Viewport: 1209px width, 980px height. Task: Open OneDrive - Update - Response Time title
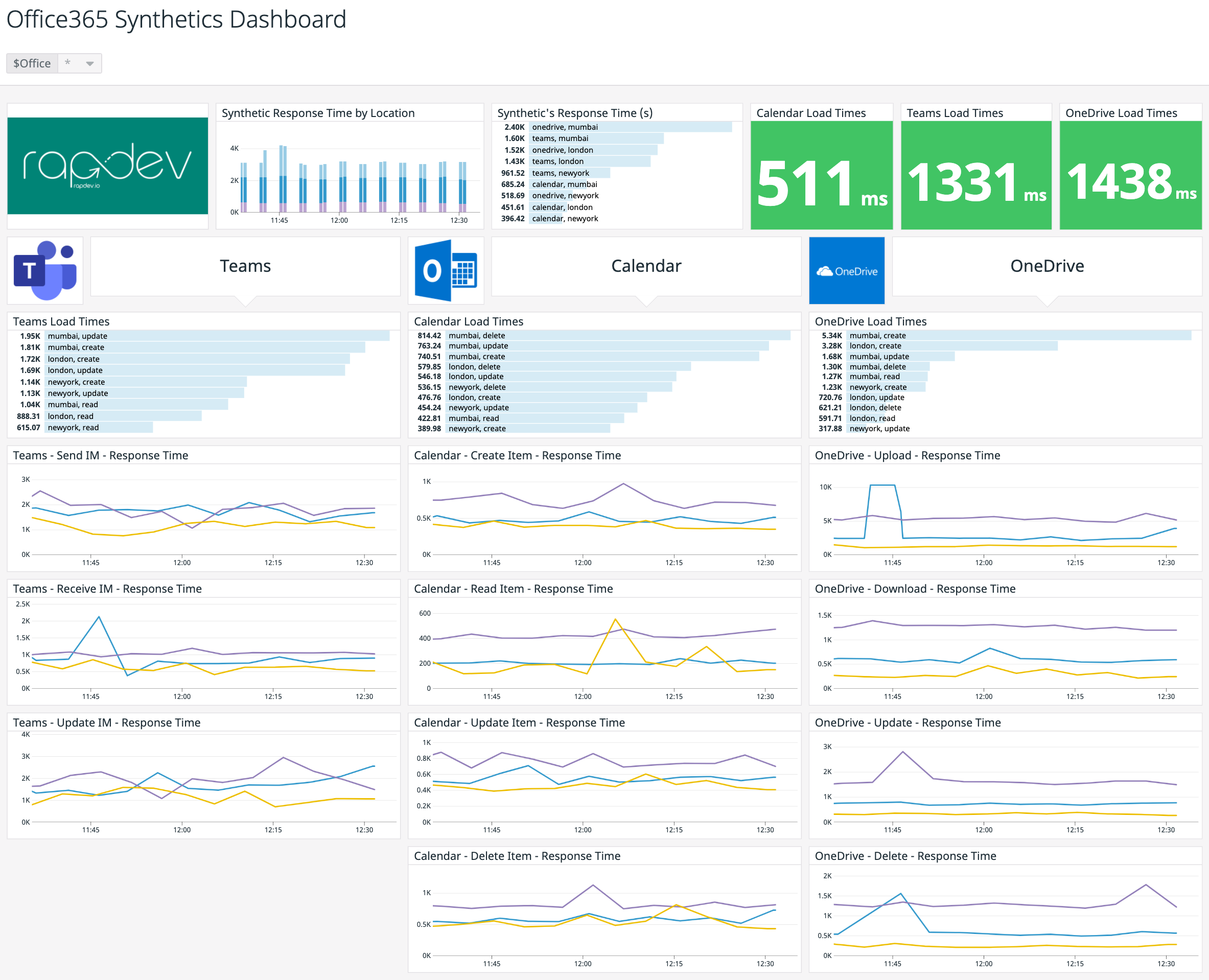pos(908,722)
